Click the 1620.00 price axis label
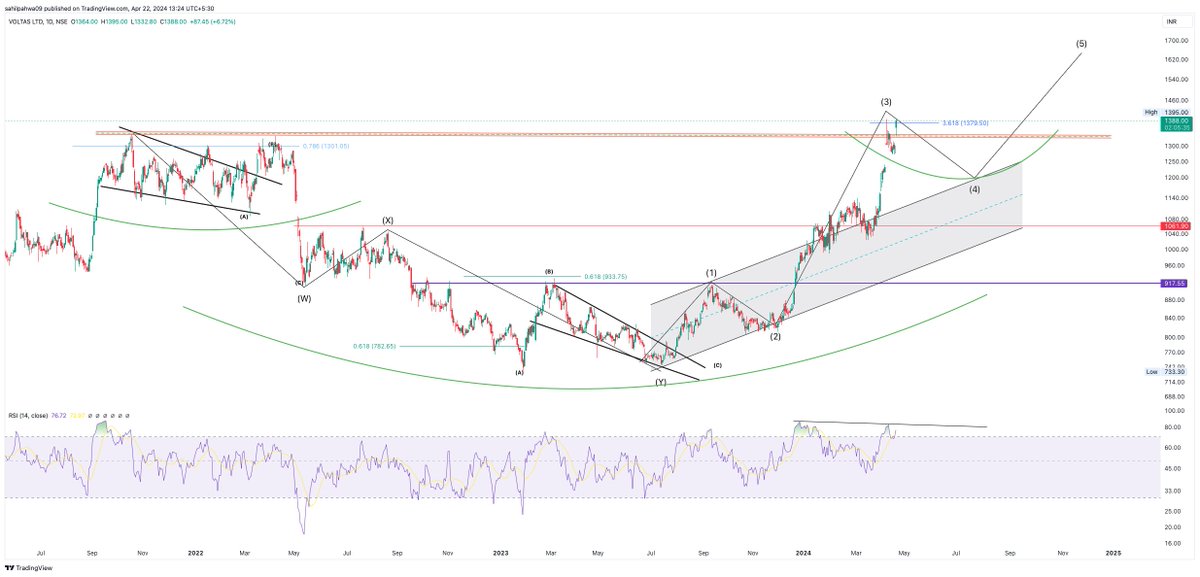This screenshot has height=577, width=1200. click(x=1174, y=59)
